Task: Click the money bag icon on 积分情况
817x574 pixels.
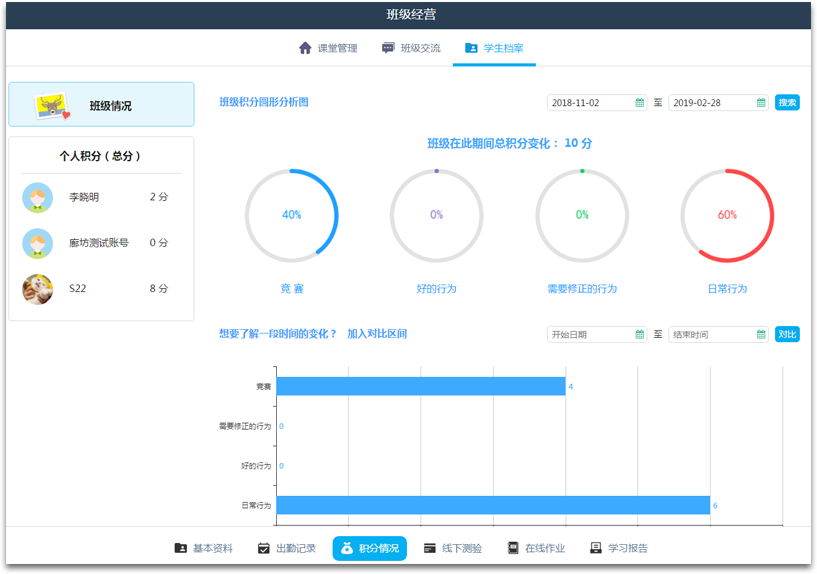Action: (x=346, y=548)
